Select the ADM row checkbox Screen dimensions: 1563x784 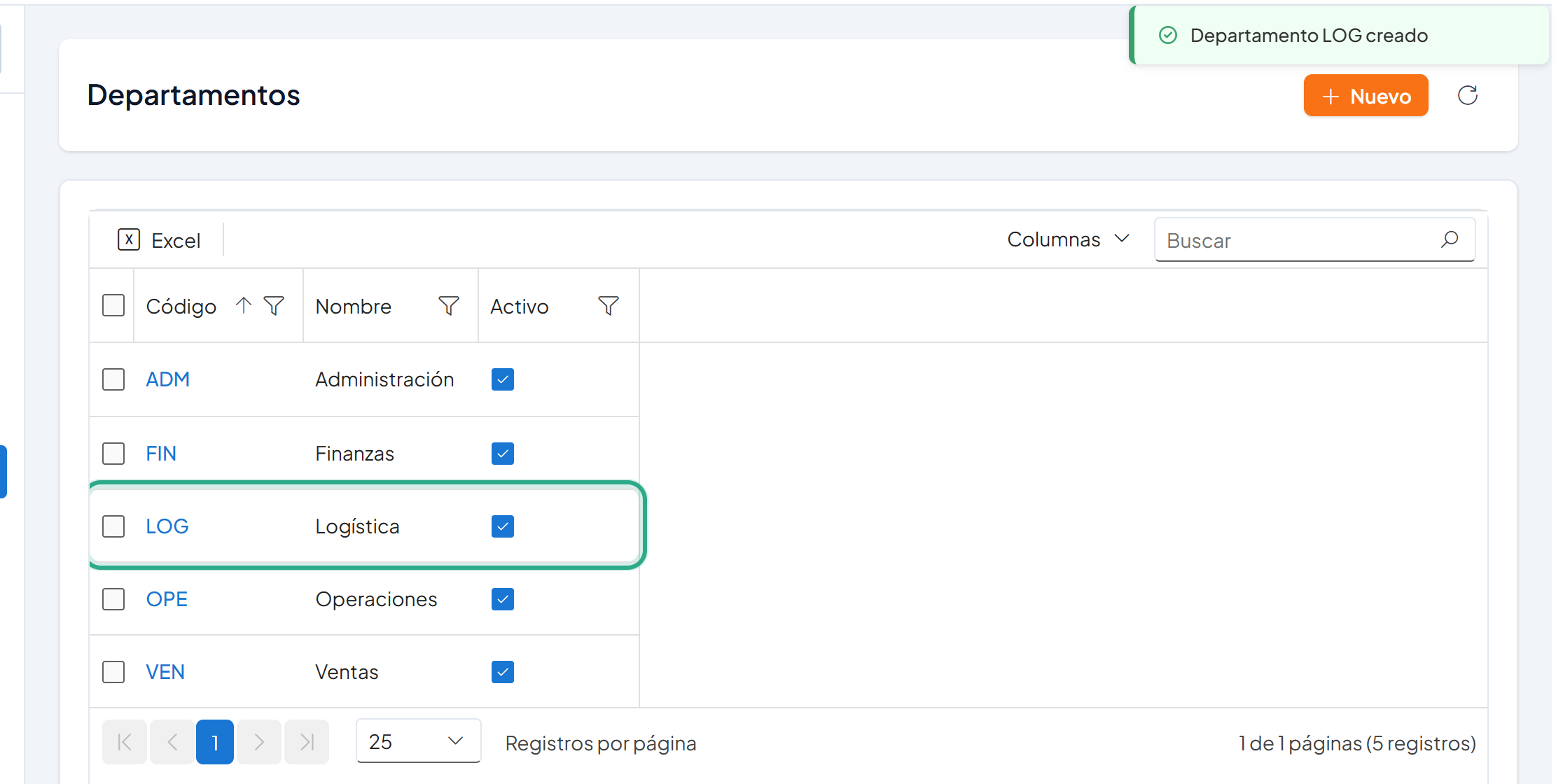[x=113, y=379]
